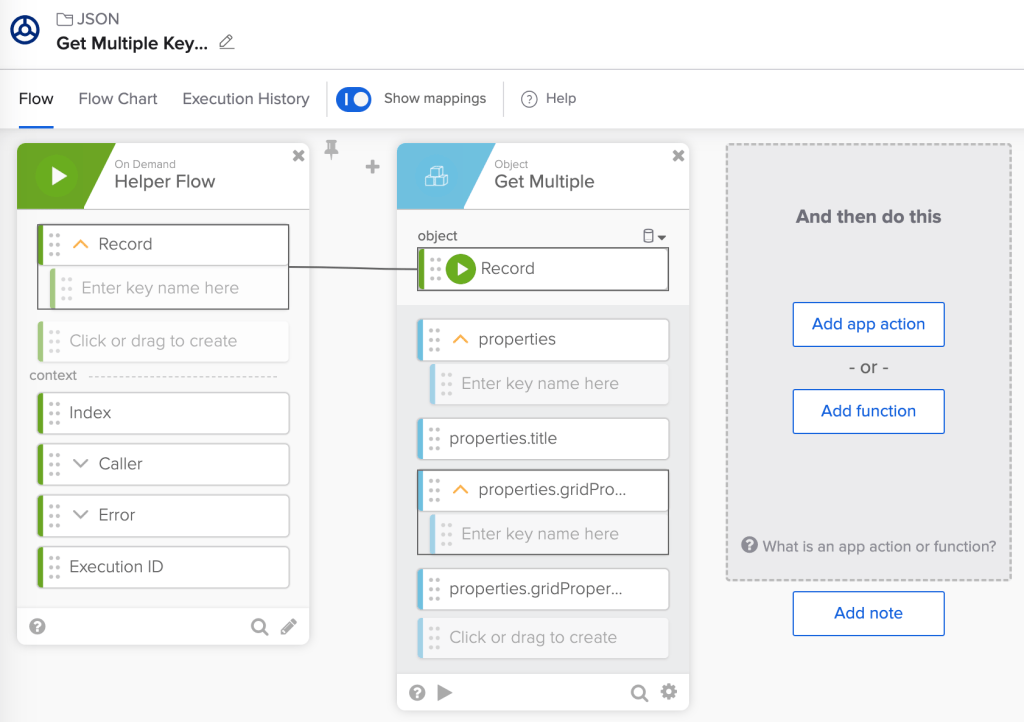Click the plus icon to insert a card
Viewport: 1024px width, 722px height.
pos(372,167)
